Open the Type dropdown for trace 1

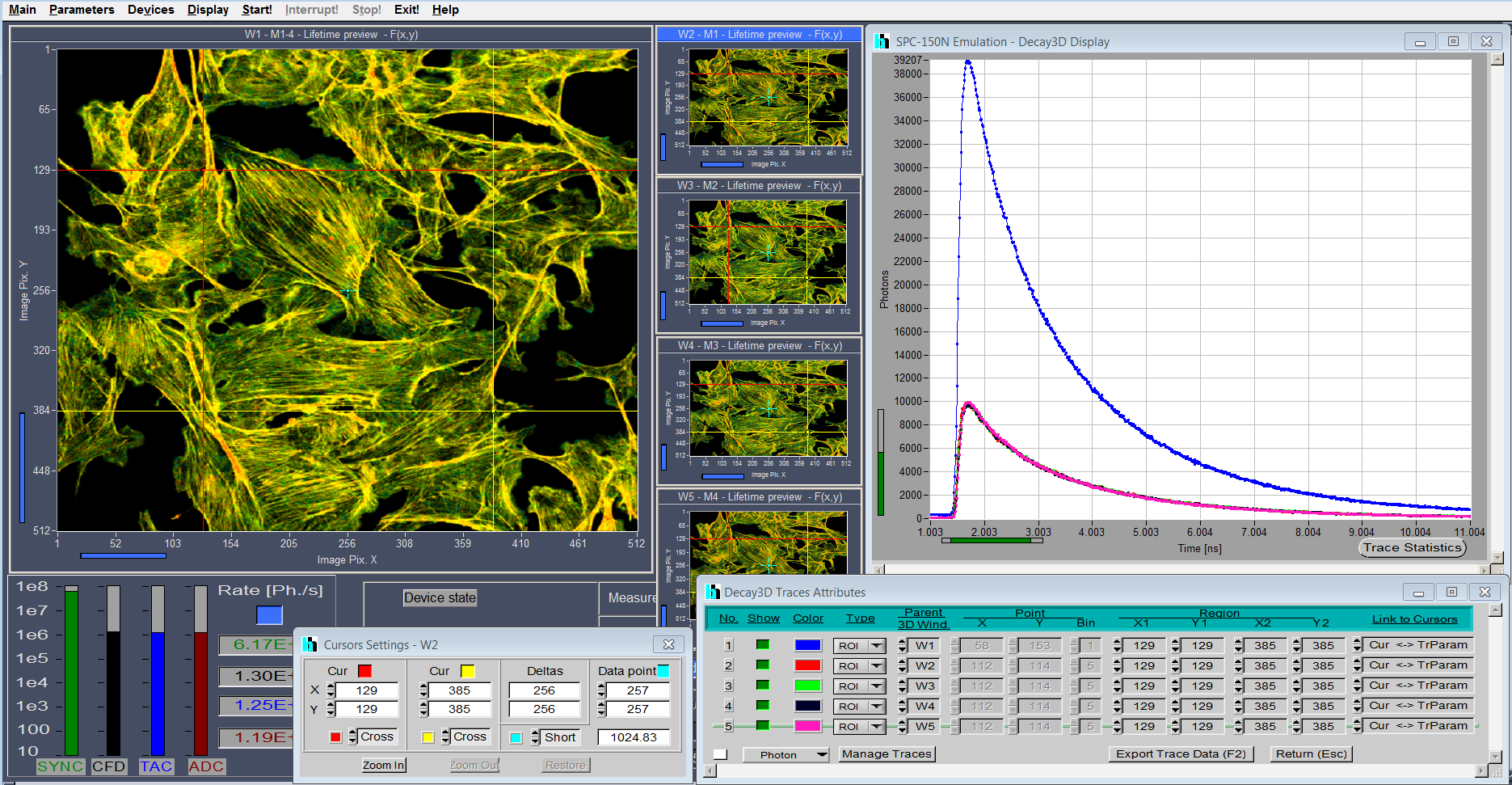(876, 646)
